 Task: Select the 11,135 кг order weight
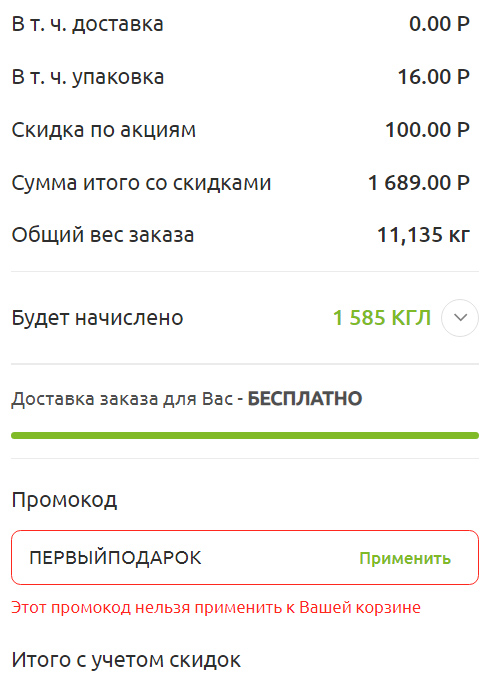pyautogui.click(x=423, y=235)
